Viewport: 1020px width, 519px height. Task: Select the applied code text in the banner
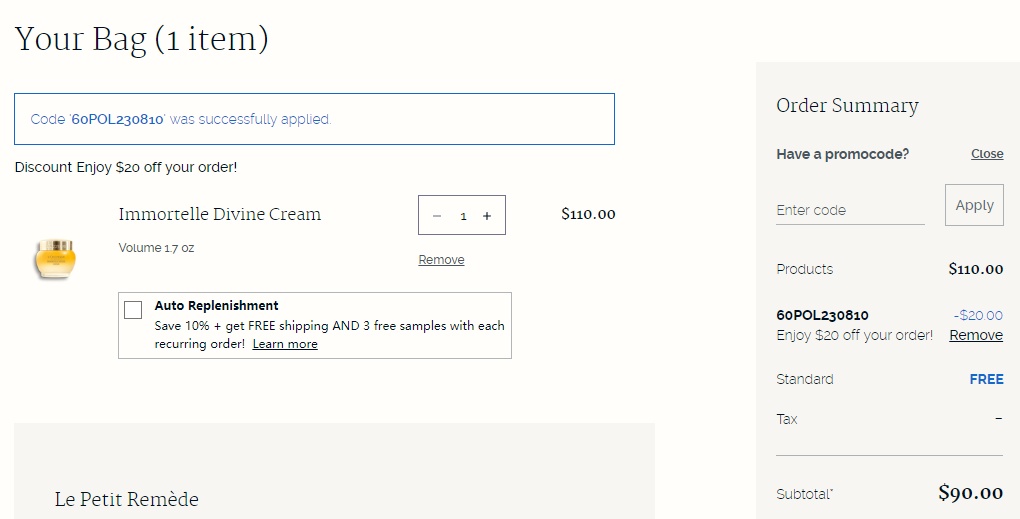(x=117, y=119)
